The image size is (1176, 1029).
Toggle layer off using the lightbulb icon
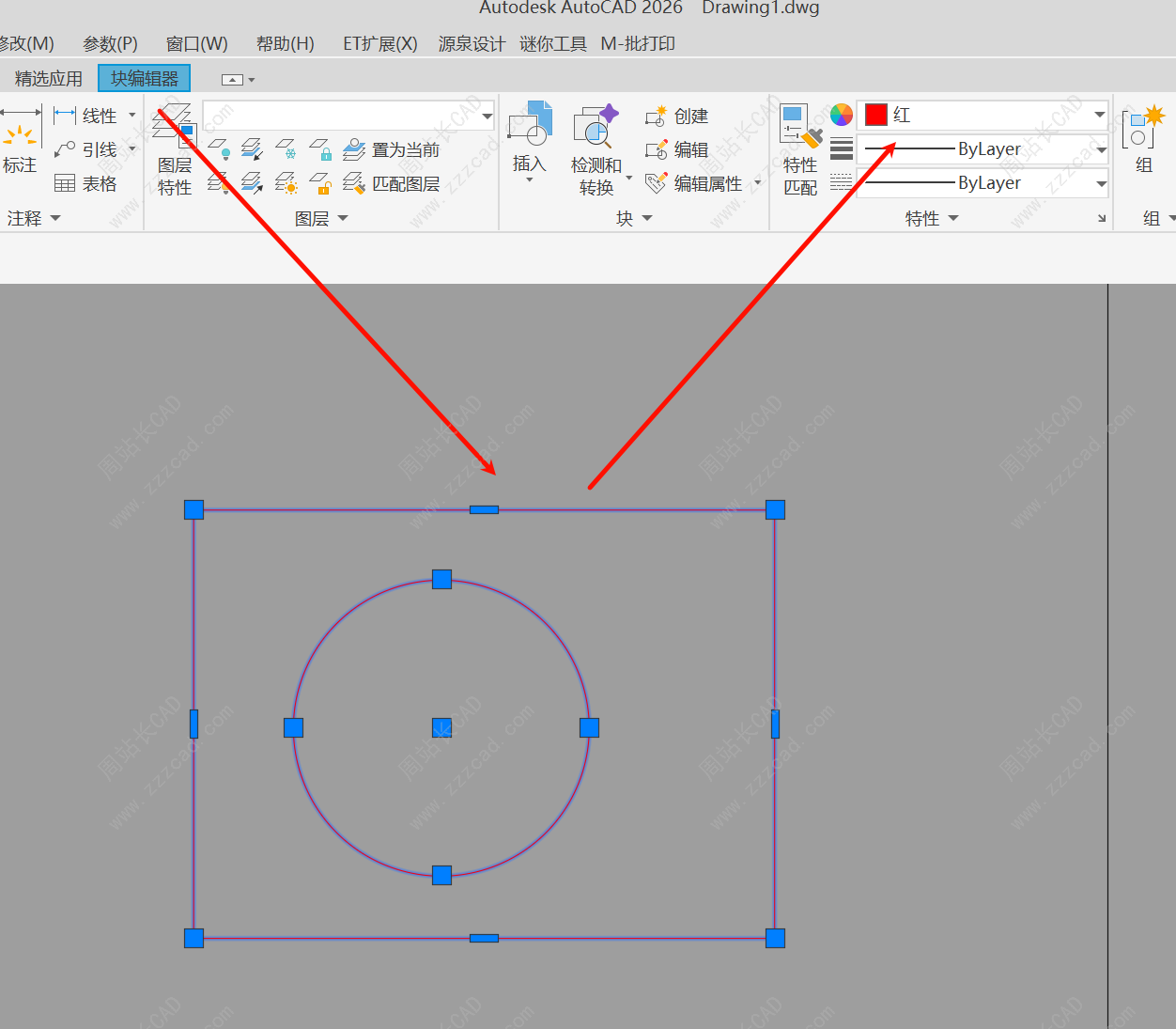pyautogui.click(x=219, y=149)
